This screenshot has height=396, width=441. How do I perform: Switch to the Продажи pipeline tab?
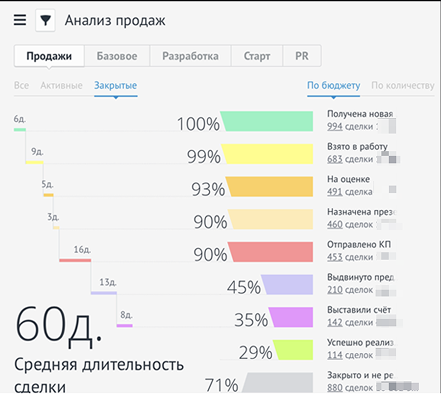pyautogui.click(x=49, y=56)
